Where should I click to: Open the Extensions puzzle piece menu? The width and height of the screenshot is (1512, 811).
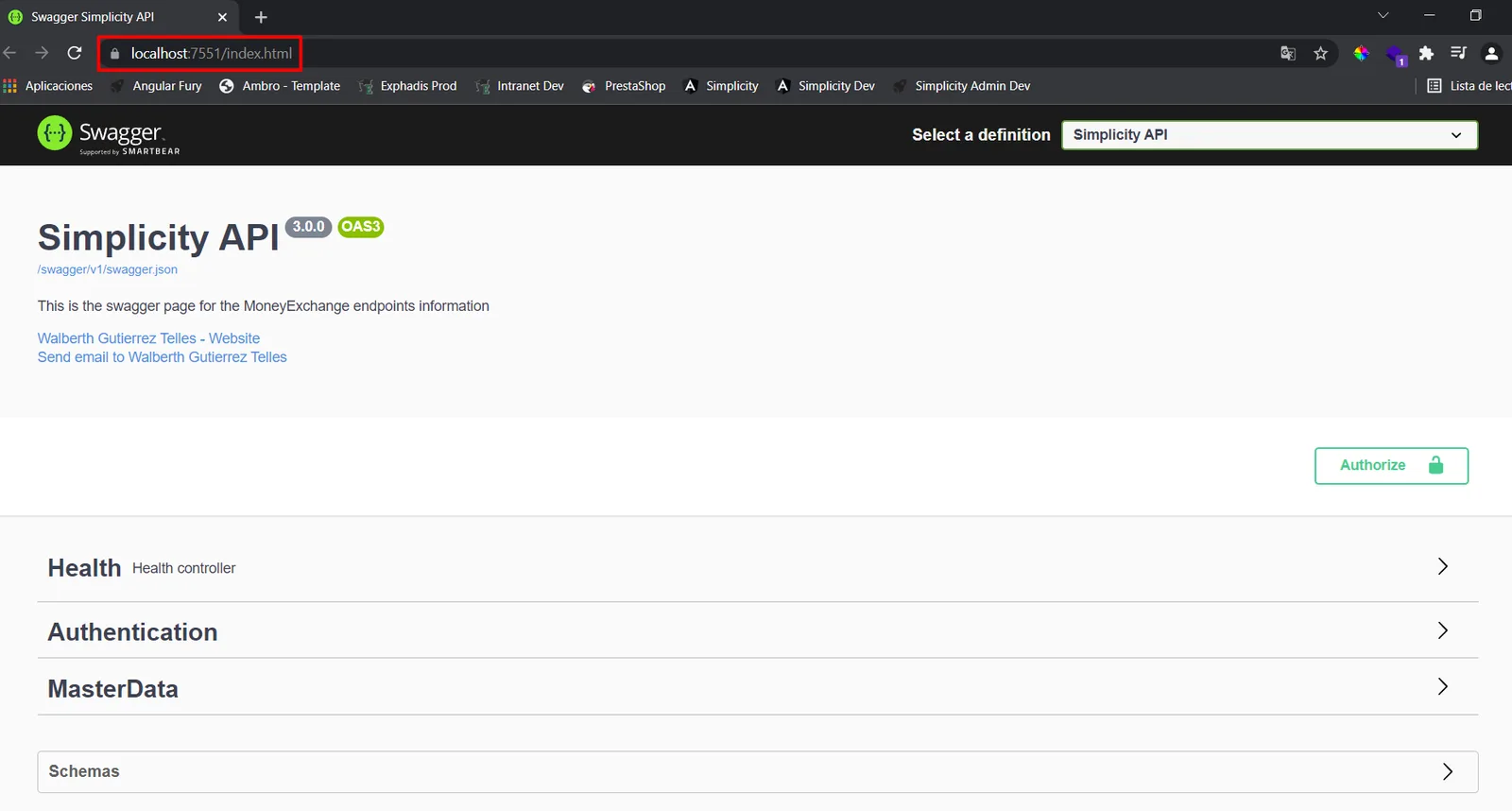pos(1427,54)
